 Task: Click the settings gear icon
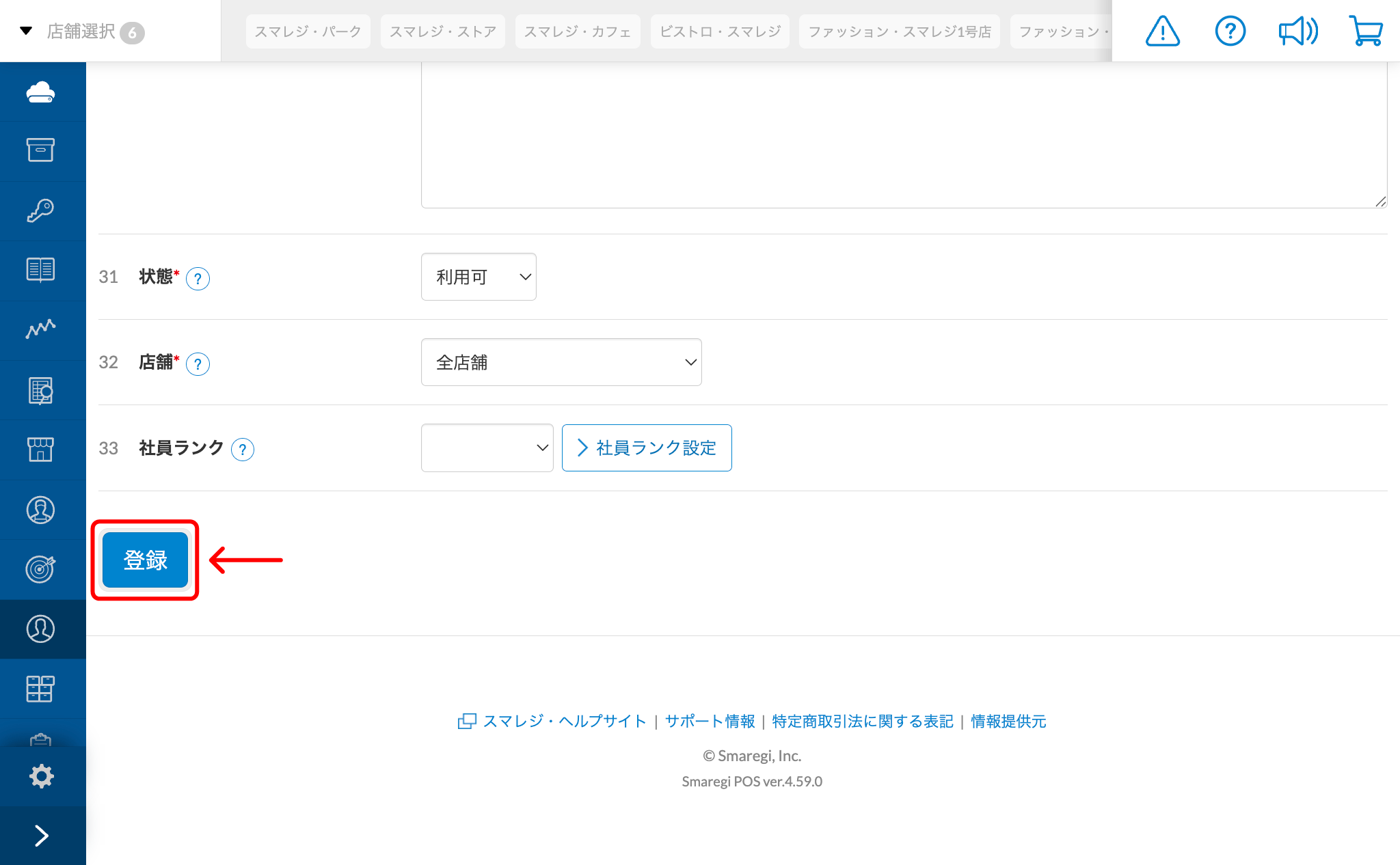pos(41,776)
